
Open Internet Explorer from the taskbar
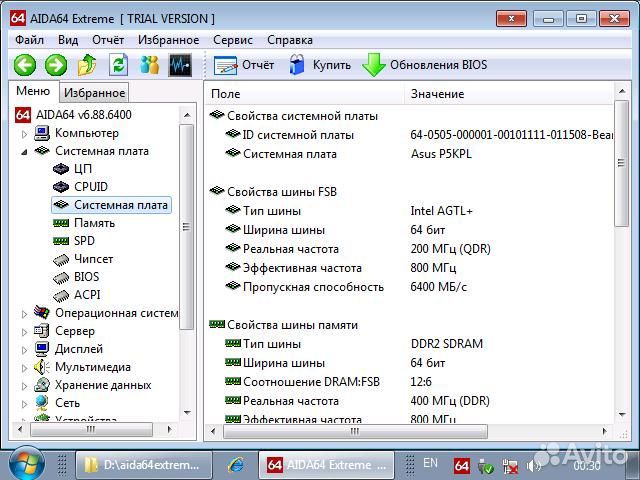tap(236, 465)
